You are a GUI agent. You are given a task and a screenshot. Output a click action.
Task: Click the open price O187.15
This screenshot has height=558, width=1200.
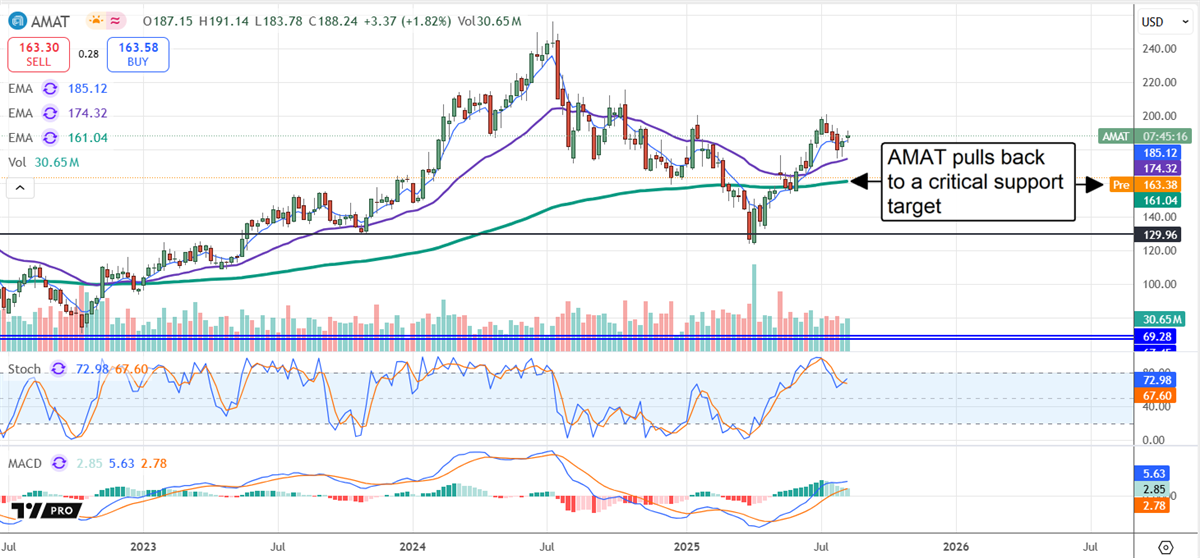tap(170, 20)
